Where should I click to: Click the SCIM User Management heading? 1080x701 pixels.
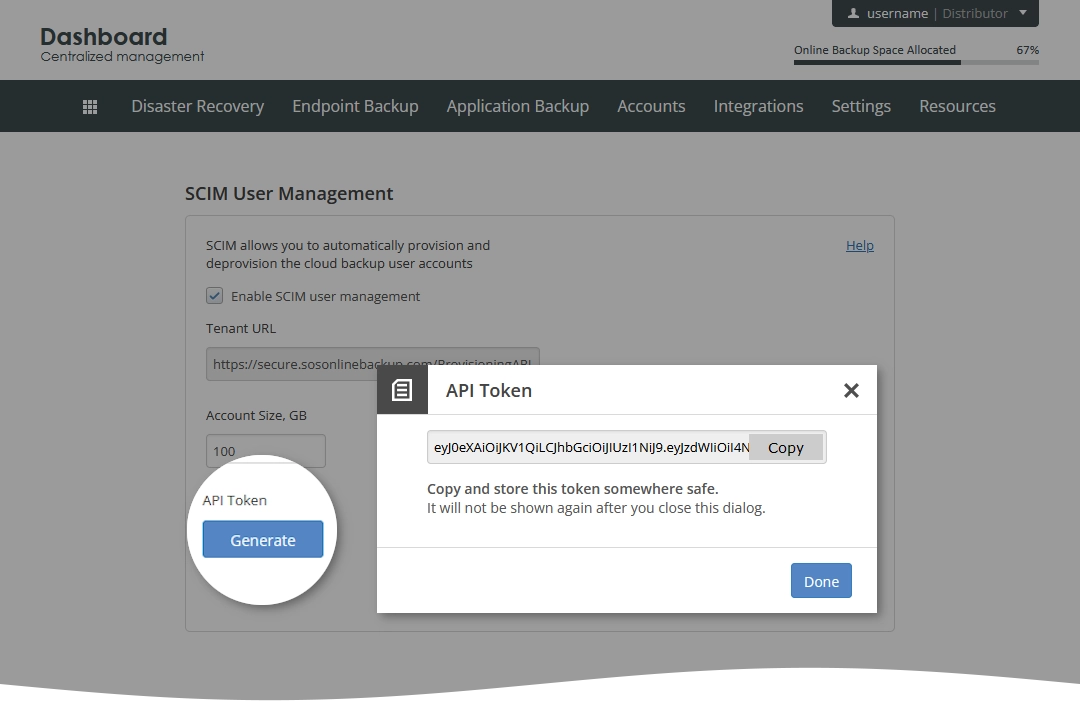[289, 193]
